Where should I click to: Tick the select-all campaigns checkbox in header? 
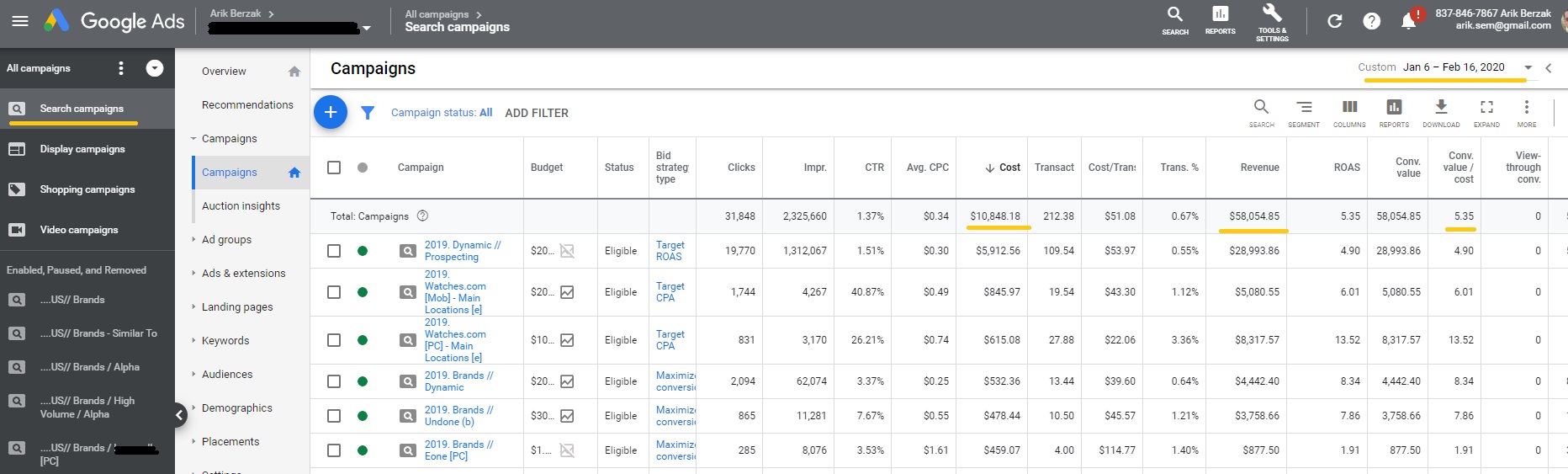(x=334, y=168)
